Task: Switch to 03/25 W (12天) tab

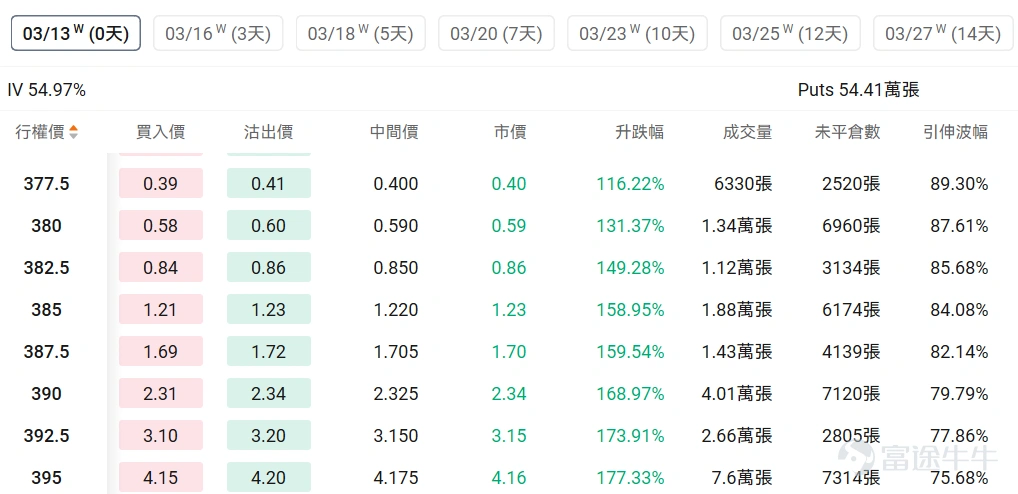Action: click(x=790, y=33)
